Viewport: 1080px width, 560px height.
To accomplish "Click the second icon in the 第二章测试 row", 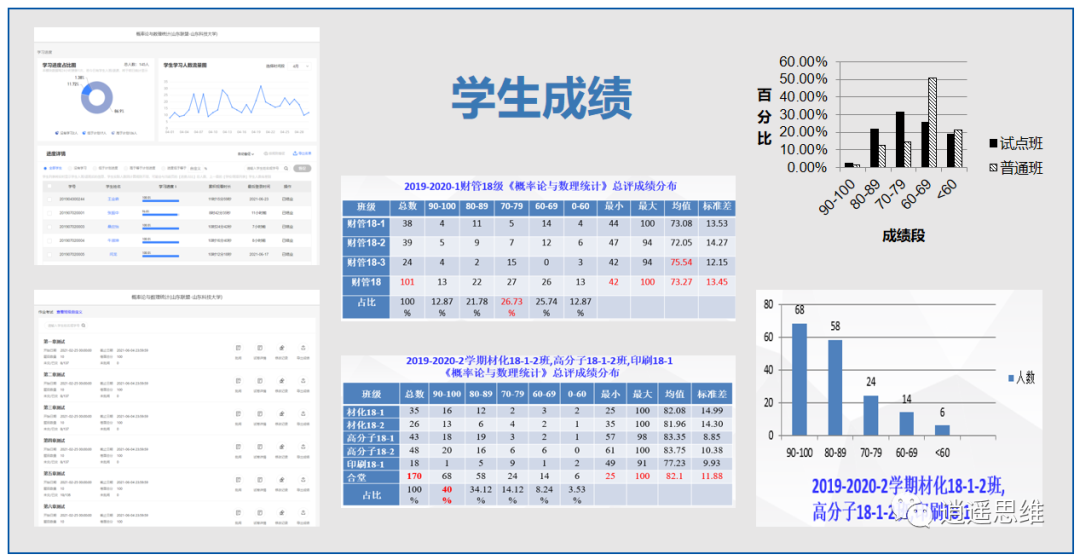I will [x=260, y=379].
